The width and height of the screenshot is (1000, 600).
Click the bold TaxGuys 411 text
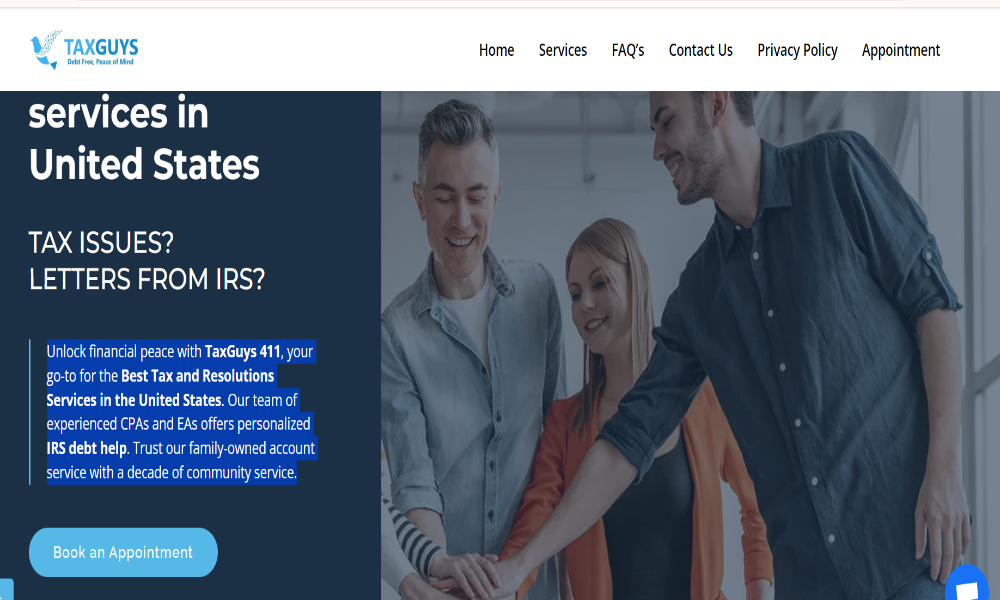pyautogui.click(x=242, y=351)
